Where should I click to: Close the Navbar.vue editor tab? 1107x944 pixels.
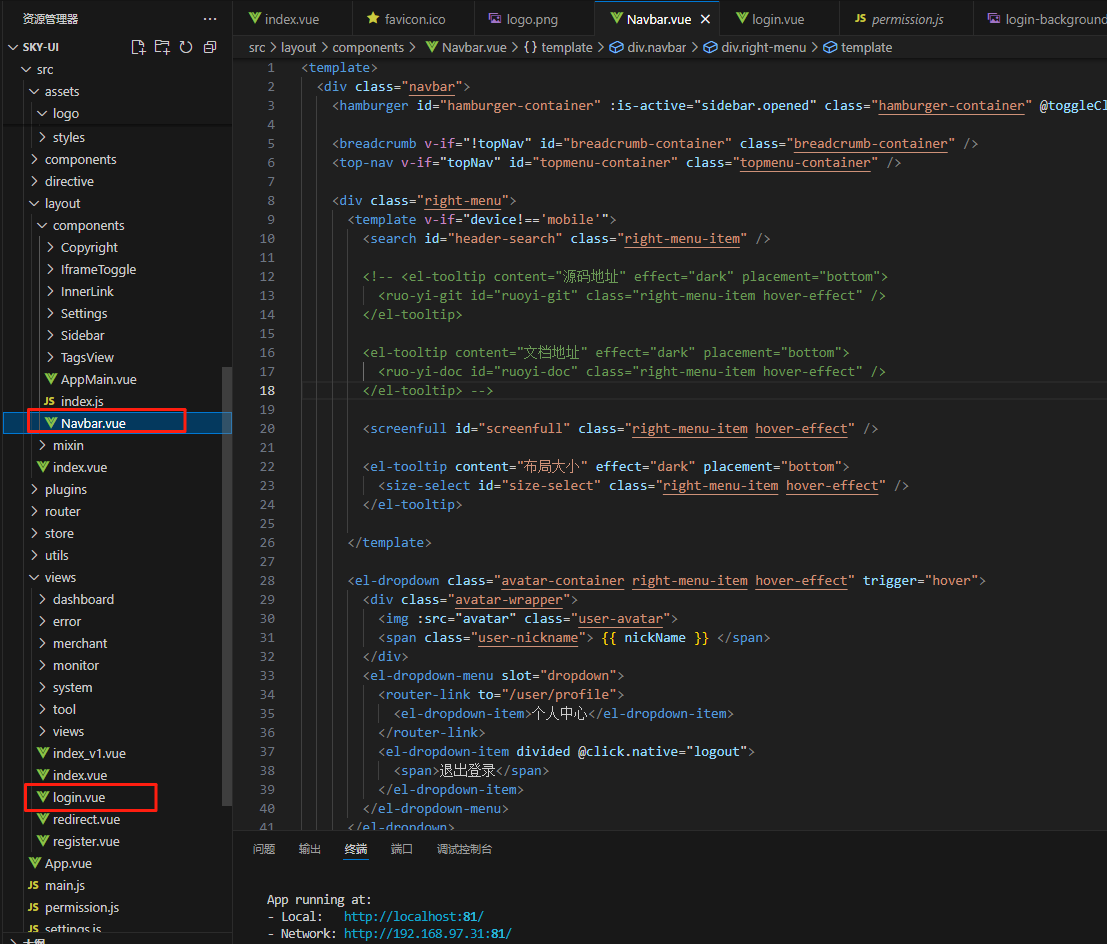[x=705, y=20]
